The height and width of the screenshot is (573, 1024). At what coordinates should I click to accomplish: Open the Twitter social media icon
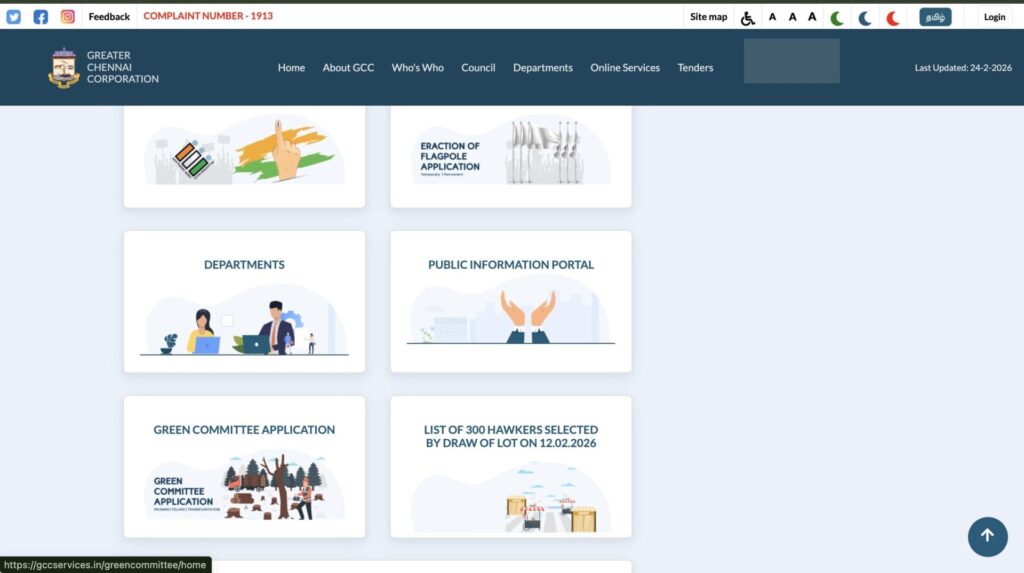tap(14, 17)
